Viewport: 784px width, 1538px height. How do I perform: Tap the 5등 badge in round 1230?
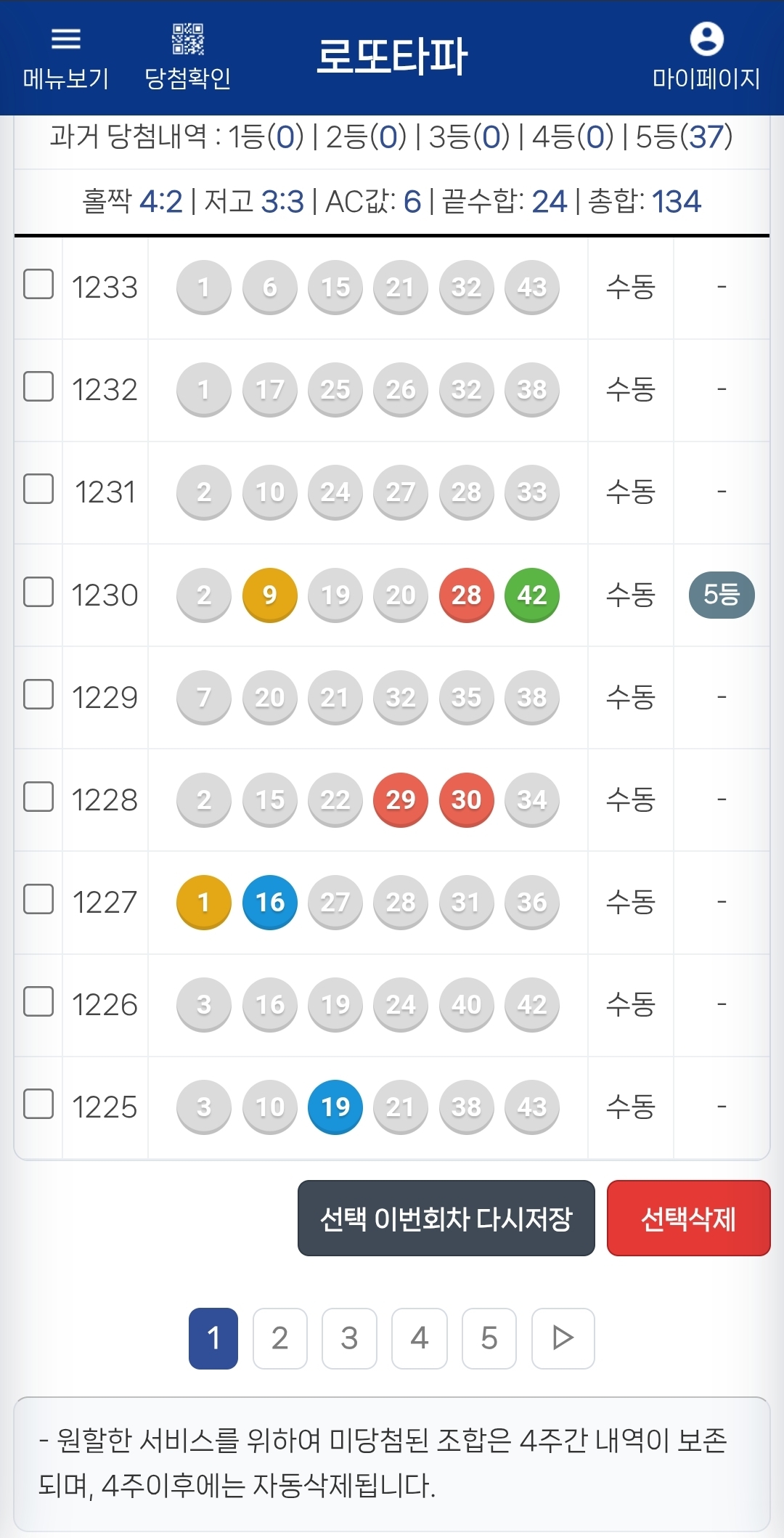click(722, 595)
